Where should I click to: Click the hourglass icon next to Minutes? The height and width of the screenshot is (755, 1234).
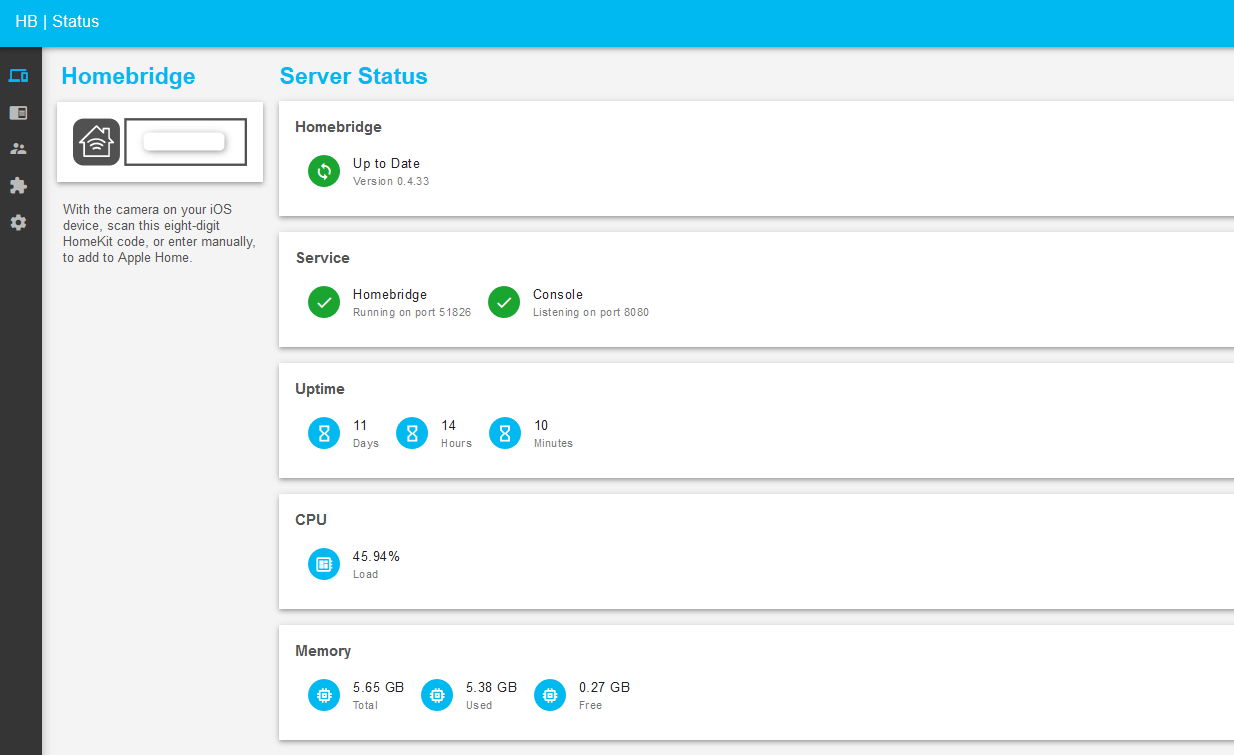tap(505, 433)
